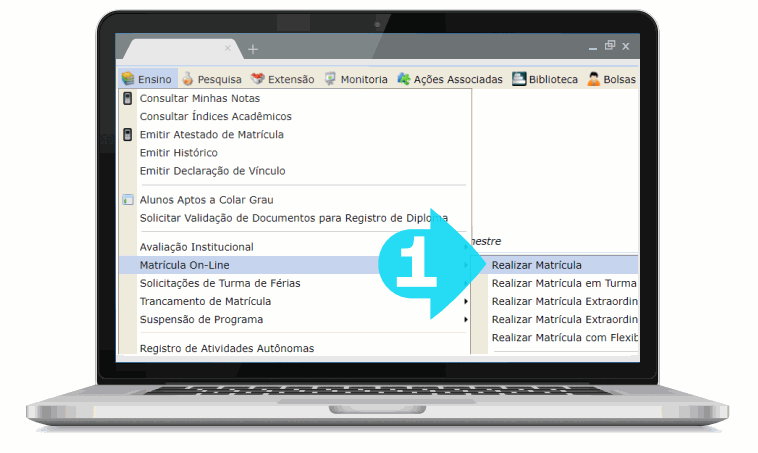This screenshot has width=758, height=453.
Task: Click the Ensino menu book icon
Action: click(x=128, y=79)
